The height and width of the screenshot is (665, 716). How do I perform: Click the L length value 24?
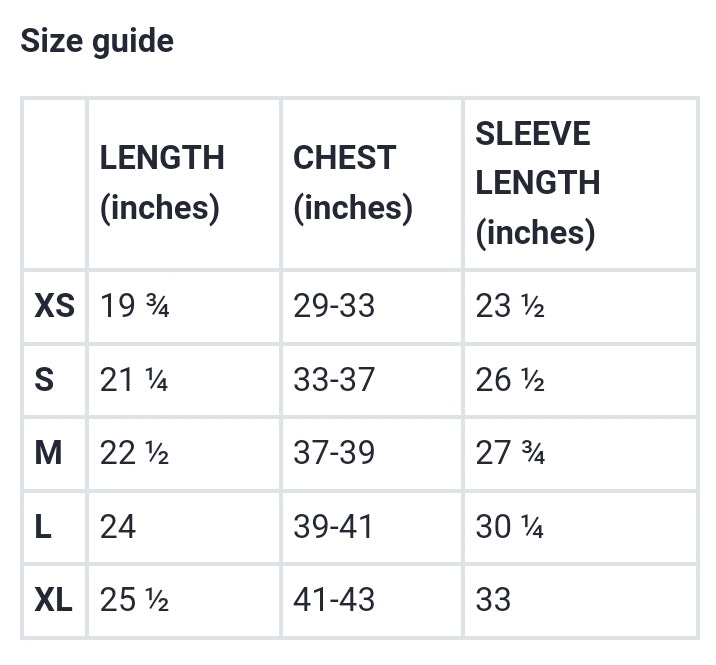click(x=118, y=527)
